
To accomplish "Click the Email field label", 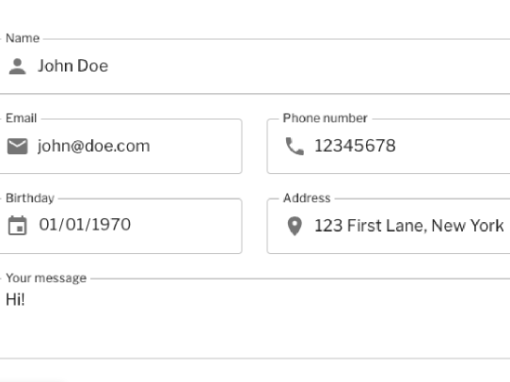I will [21, 118].
